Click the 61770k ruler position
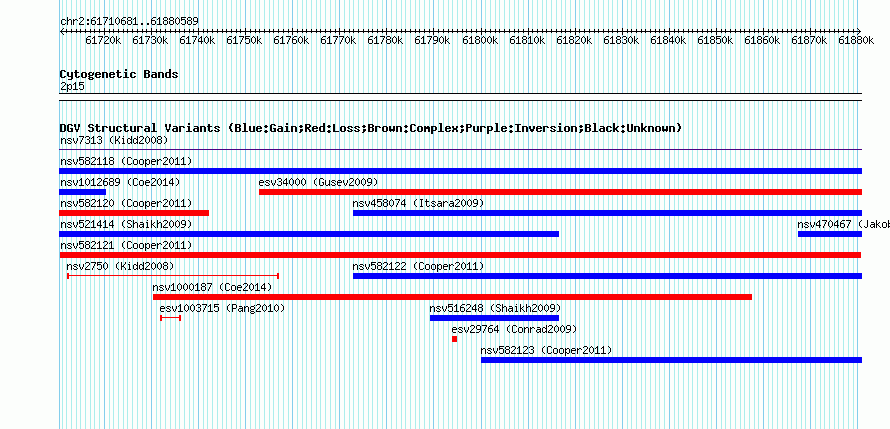This screenshot has height=429, width=890. click(338, 40)
